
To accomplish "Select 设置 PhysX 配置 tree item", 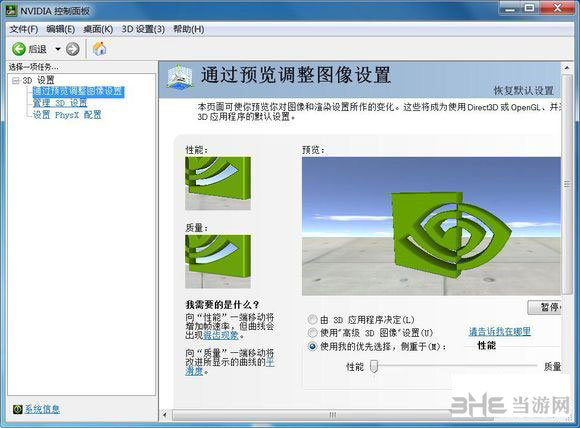I will [67, 115].
